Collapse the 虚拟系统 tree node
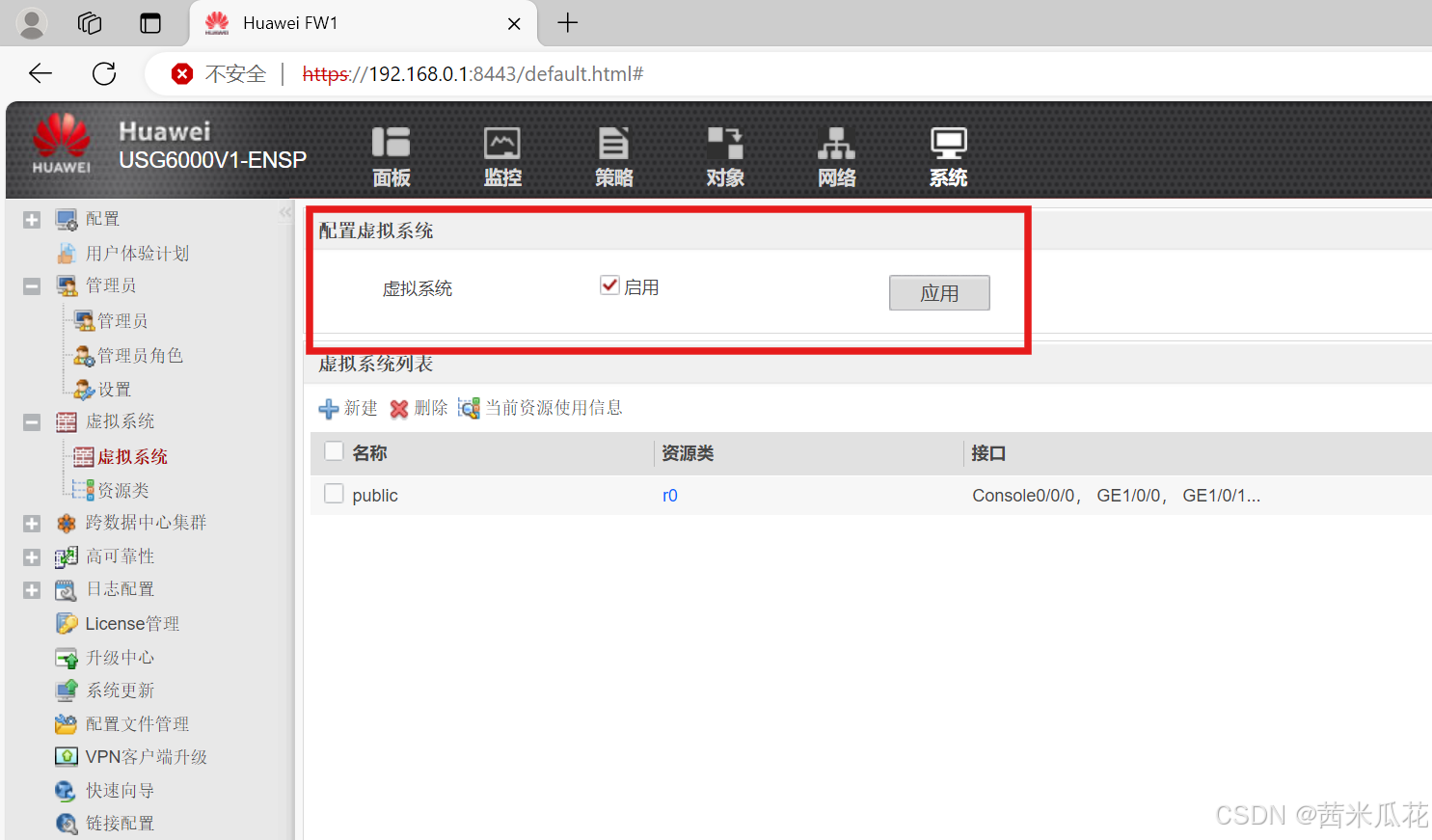The image size is (1432, 840). coord(32,422)
